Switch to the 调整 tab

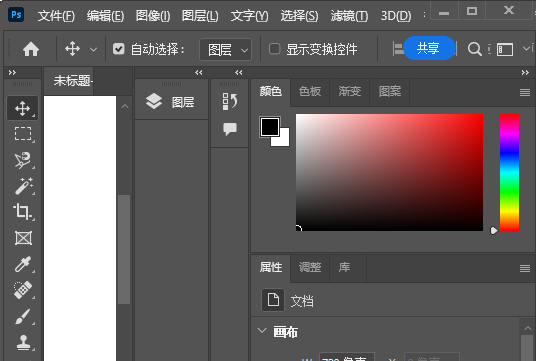310,268
